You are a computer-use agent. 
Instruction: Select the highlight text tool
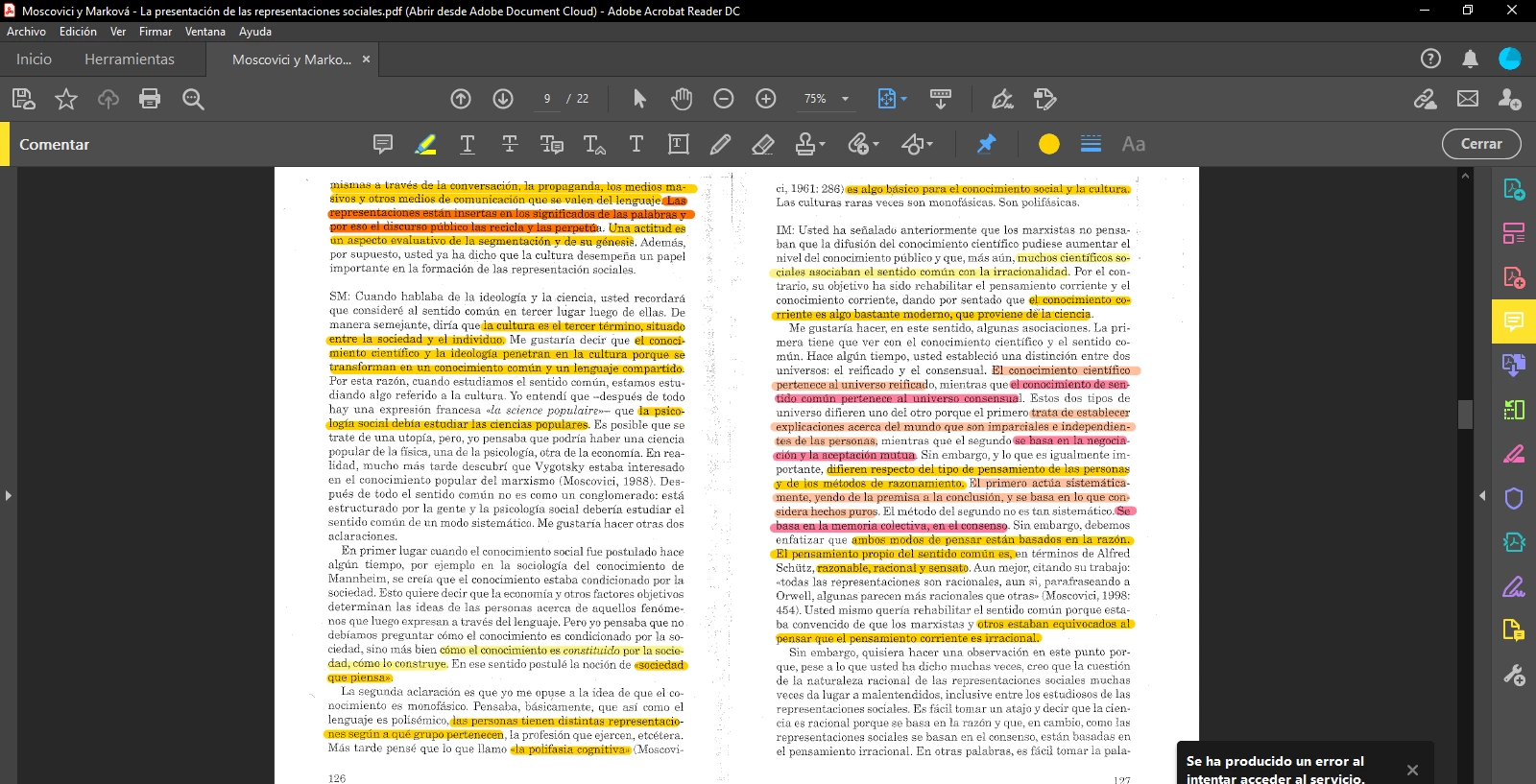coord(425,144)
